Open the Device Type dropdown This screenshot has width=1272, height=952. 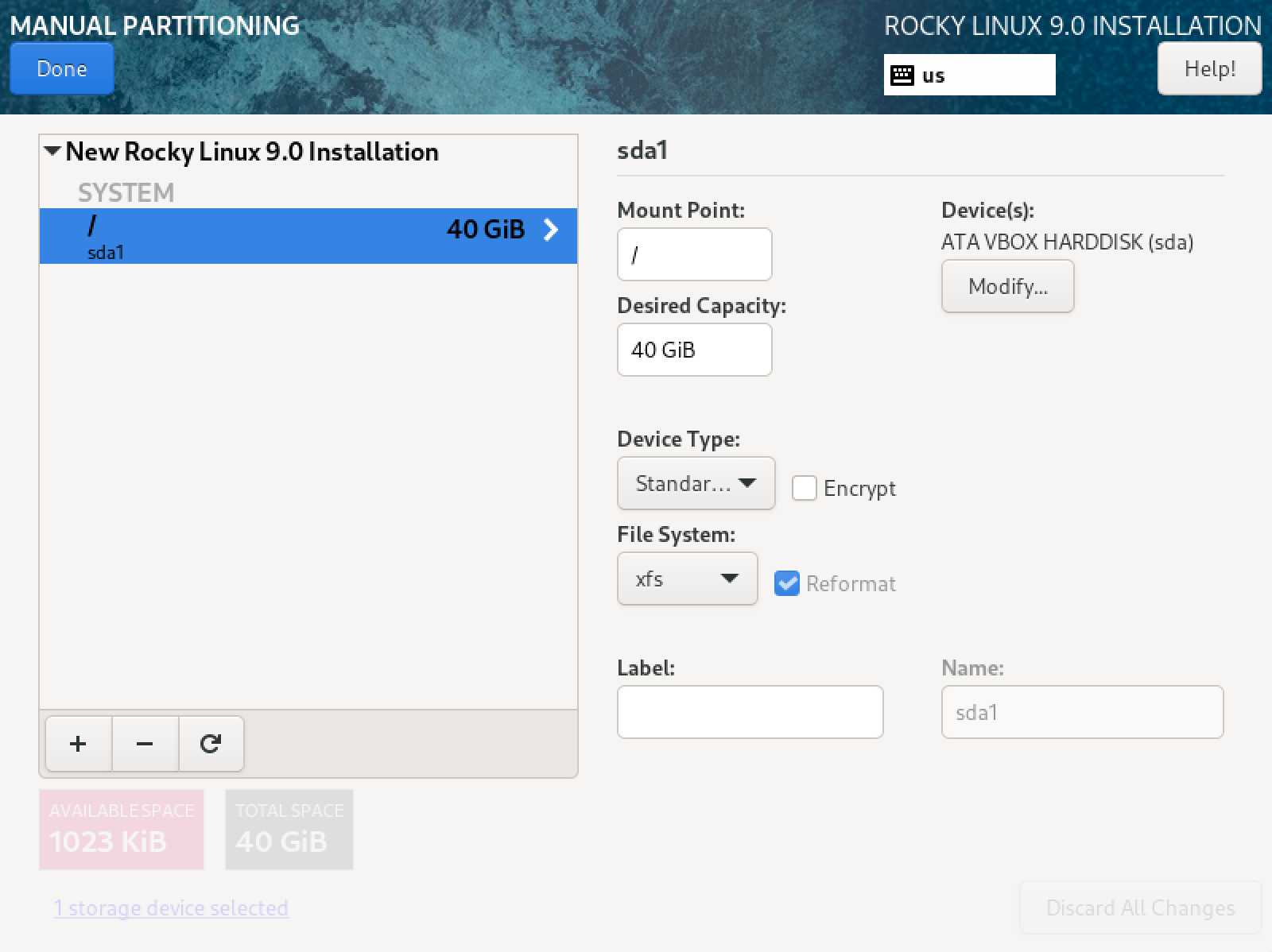[x=696, y=483]
